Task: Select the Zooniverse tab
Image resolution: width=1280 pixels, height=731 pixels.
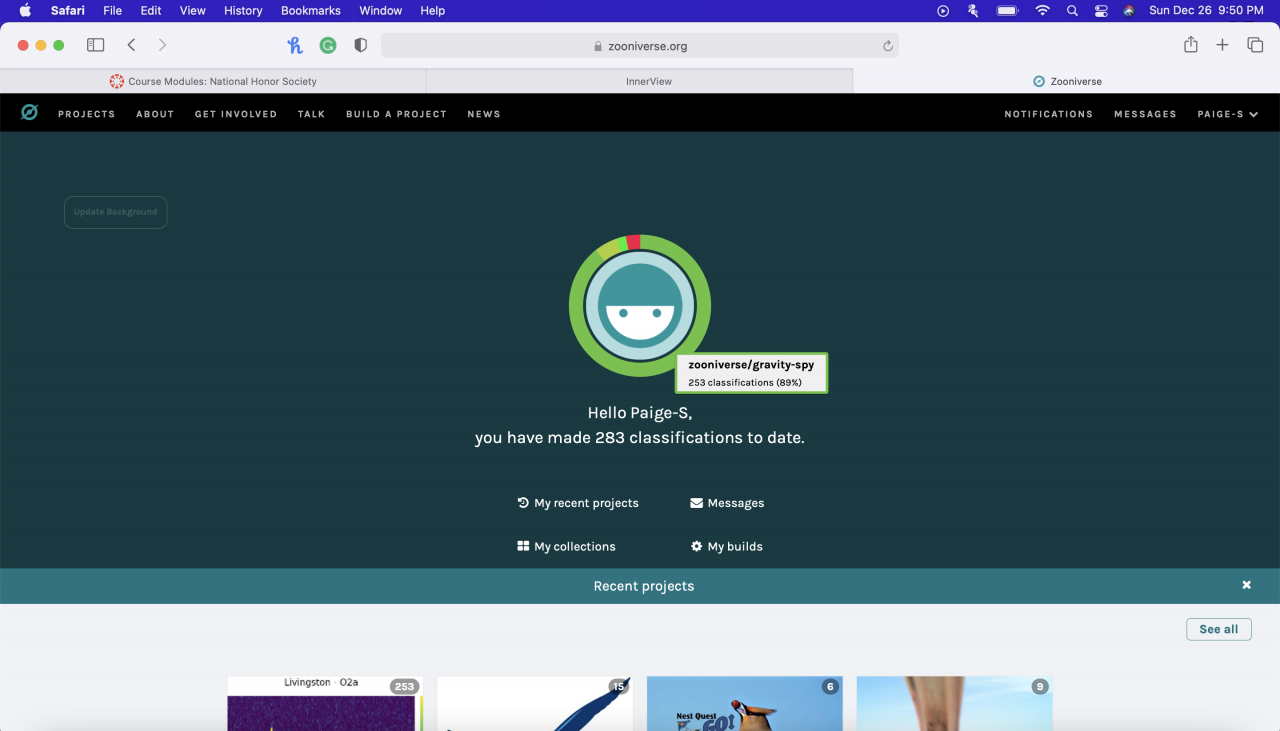Action: (x=1067, y=81)
